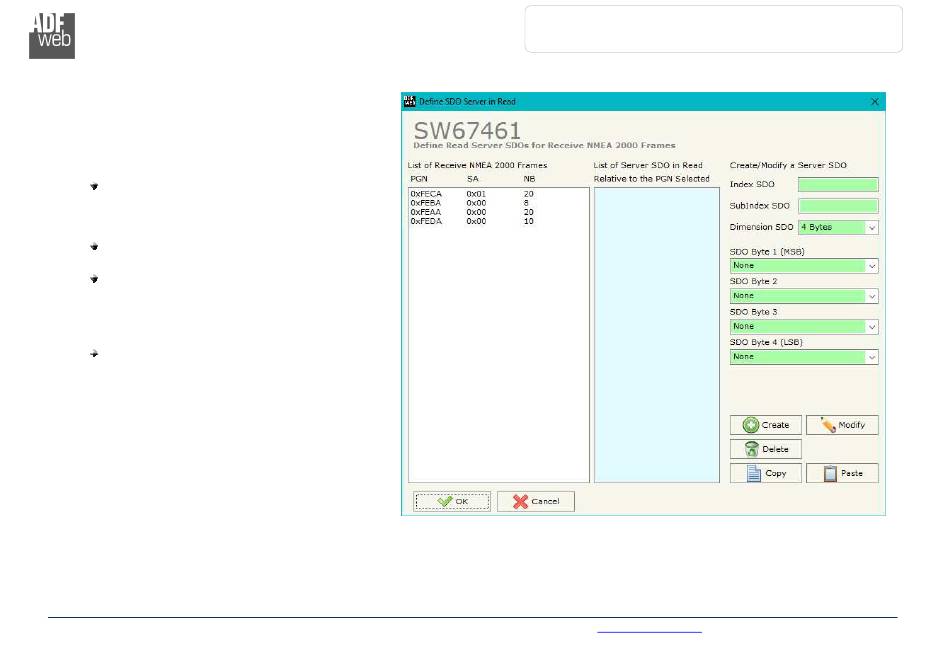Screen dimensions: 950x659
Task: Click the Modify button with pencil icon
Action: point(842,425)
